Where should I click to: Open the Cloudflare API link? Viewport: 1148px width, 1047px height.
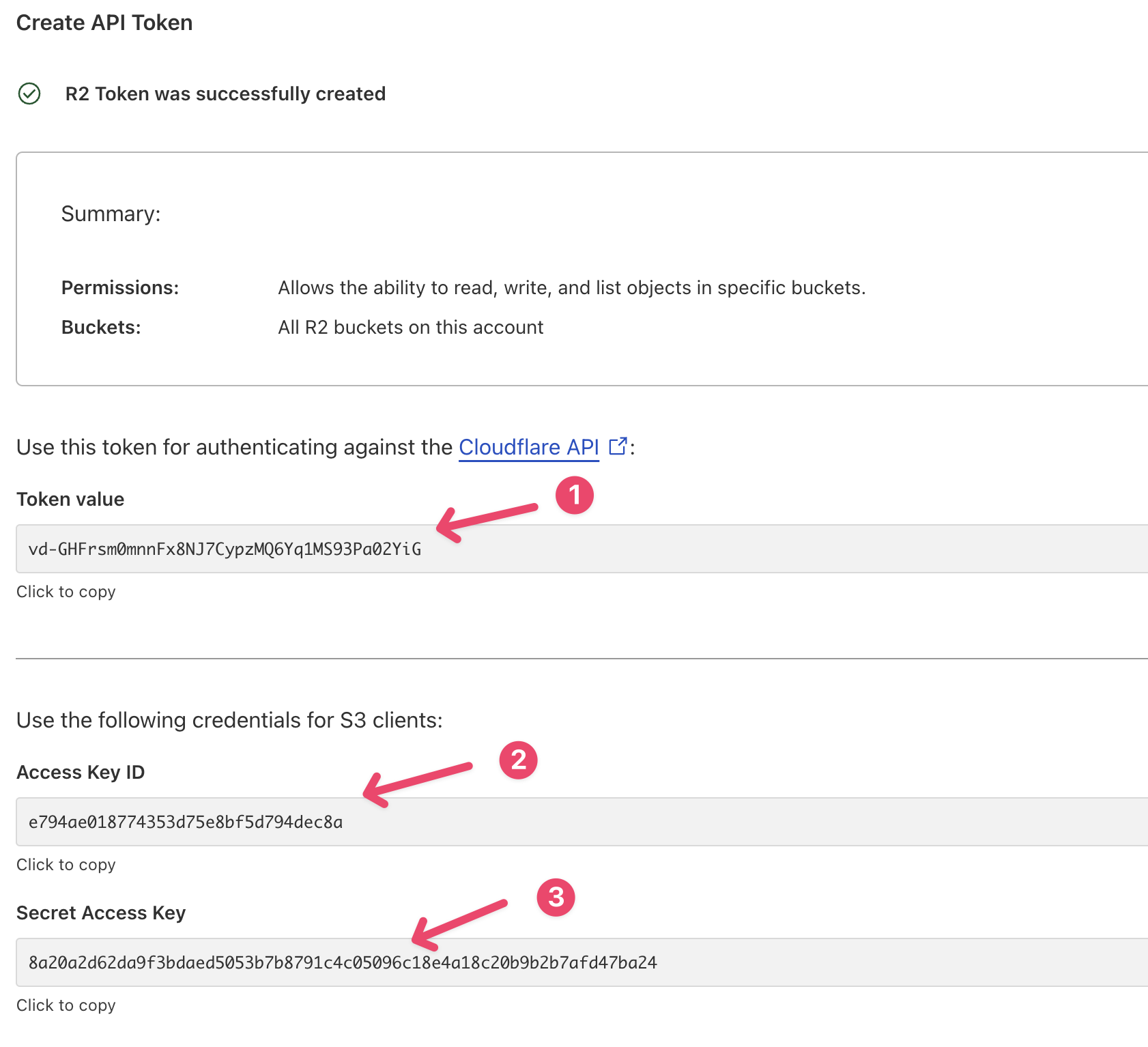[x=528, y=447]
